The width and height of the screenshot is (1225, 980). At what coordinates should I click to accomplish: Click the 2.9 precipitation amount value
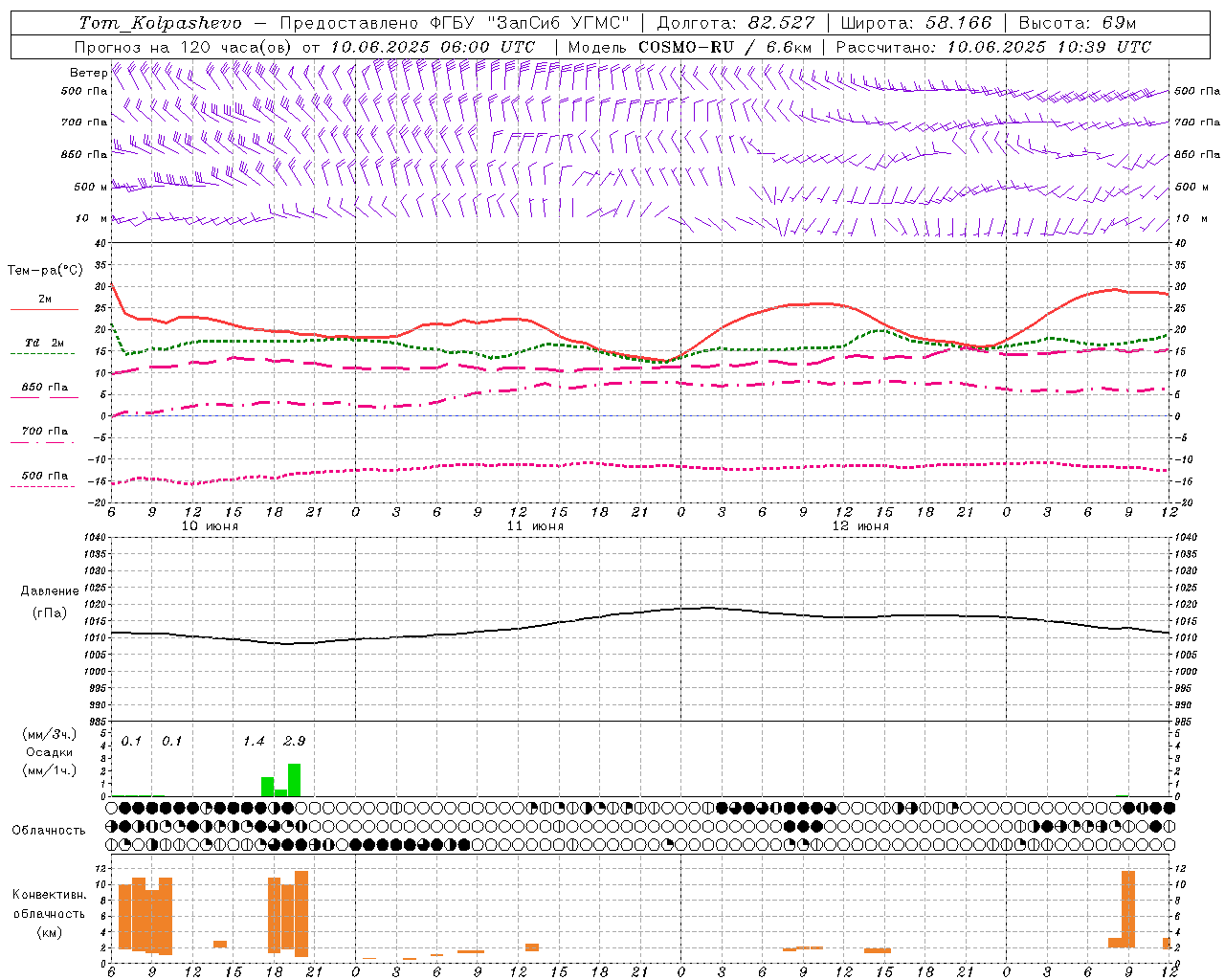[x=295, y=741]
